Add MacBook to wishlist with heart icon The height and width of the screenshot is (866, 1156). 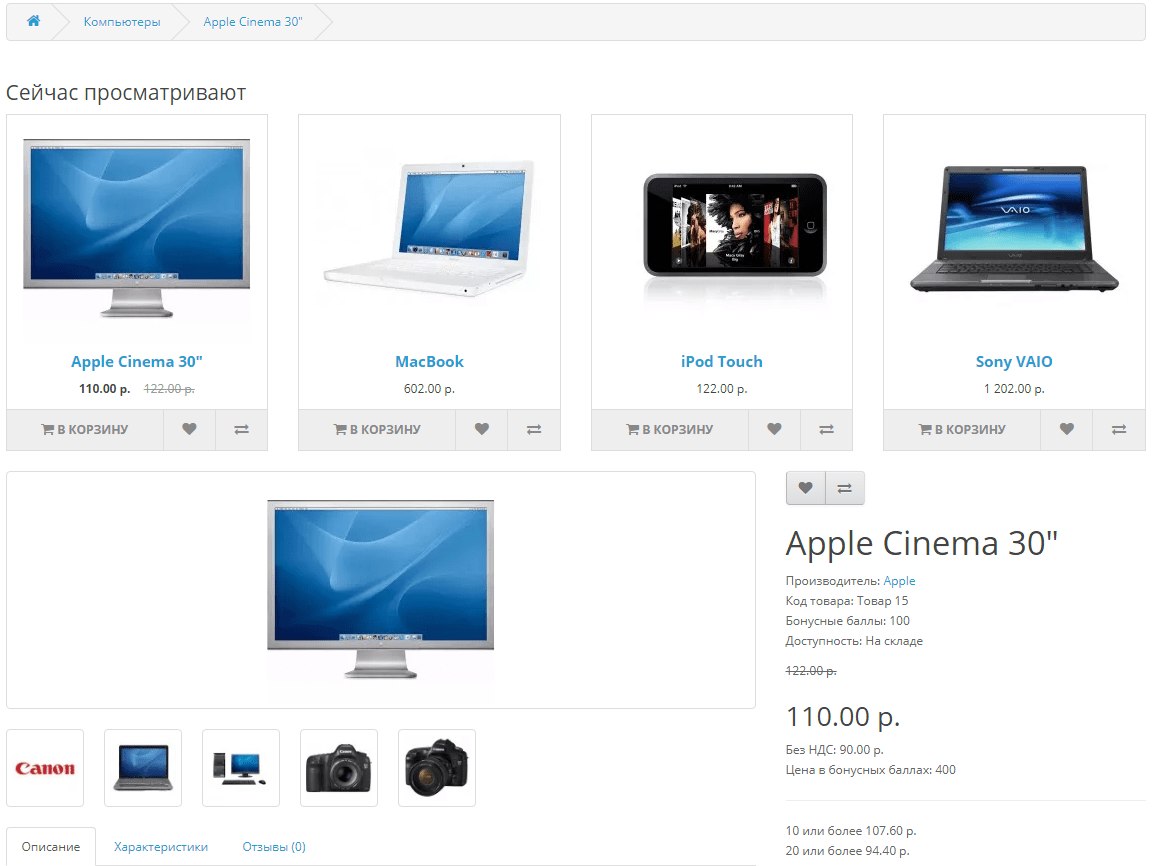click(481, 429)
